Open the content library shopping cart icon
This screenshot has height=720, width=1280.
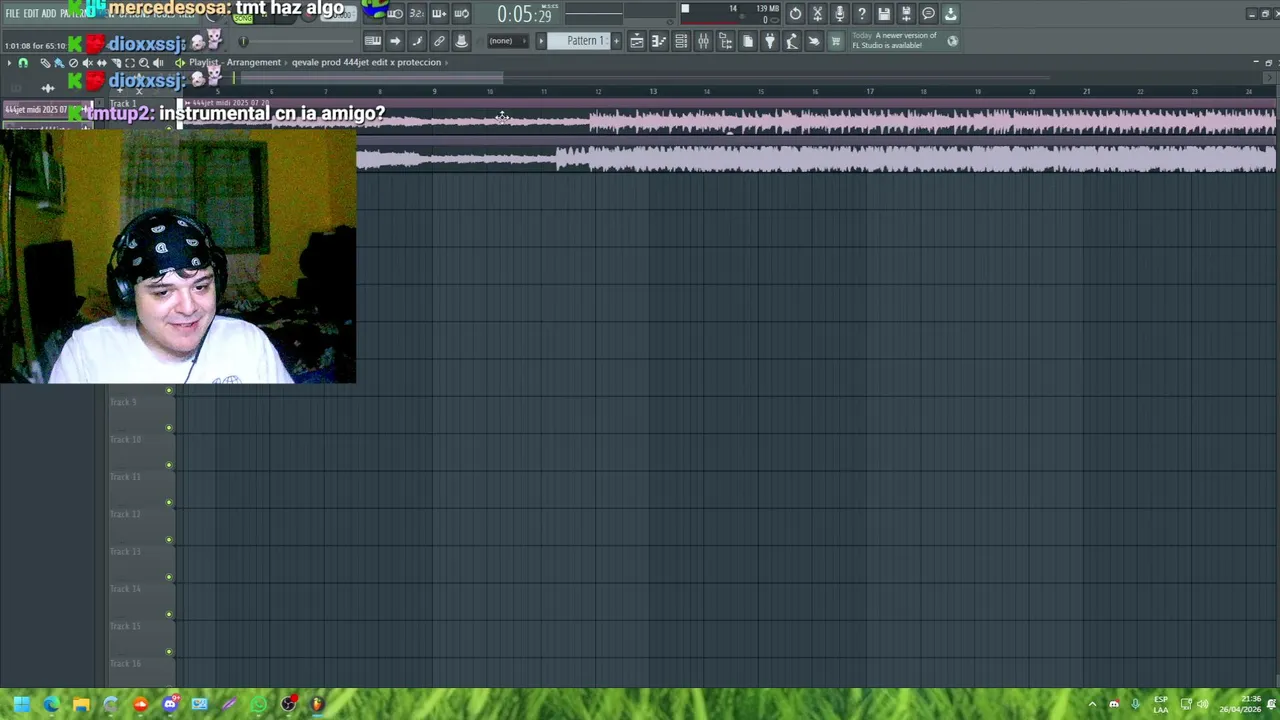(836, 41)
